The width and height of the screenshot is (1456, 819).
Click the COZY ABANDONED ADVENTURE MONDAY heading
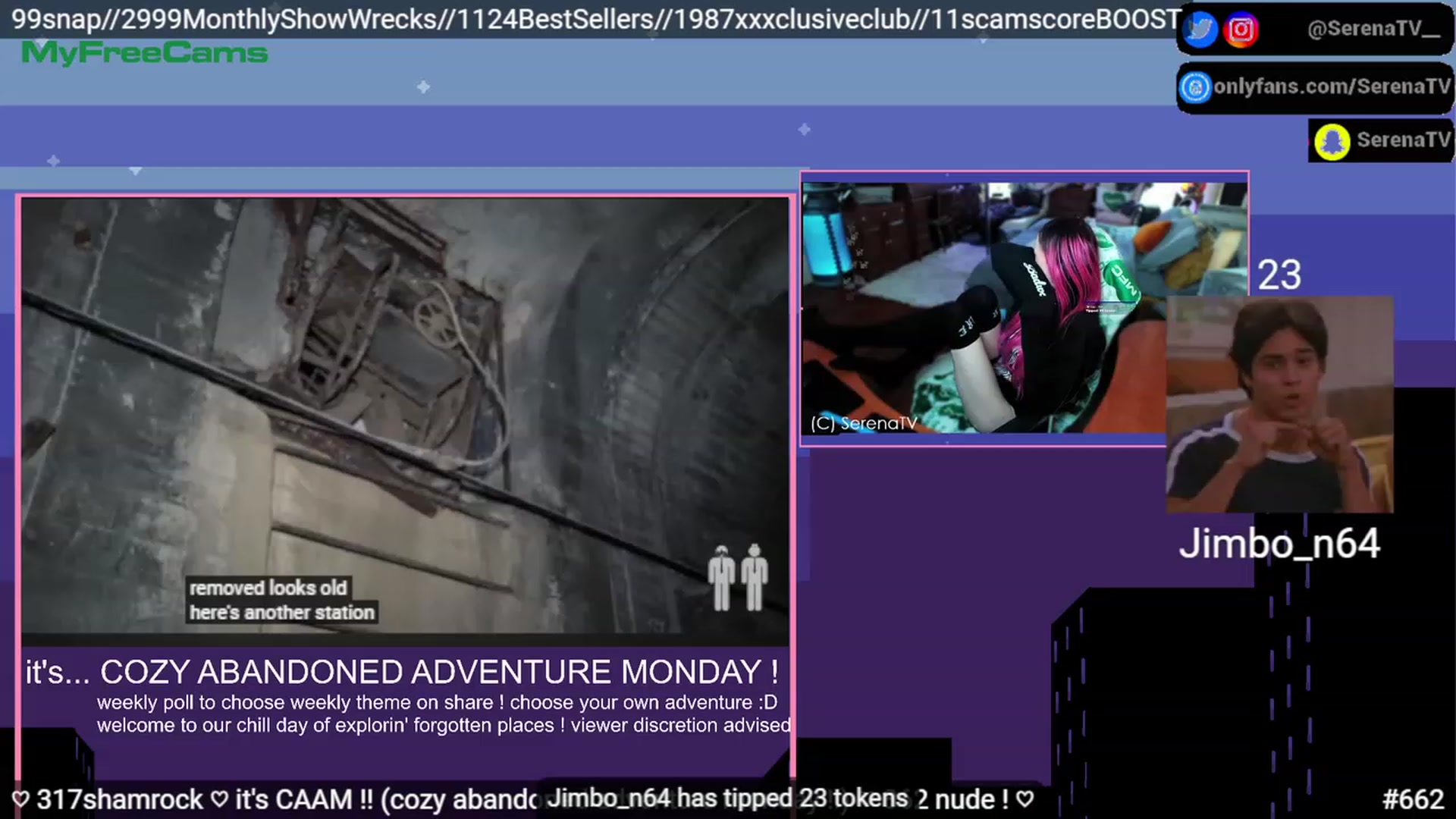click(x=439, y=672)
